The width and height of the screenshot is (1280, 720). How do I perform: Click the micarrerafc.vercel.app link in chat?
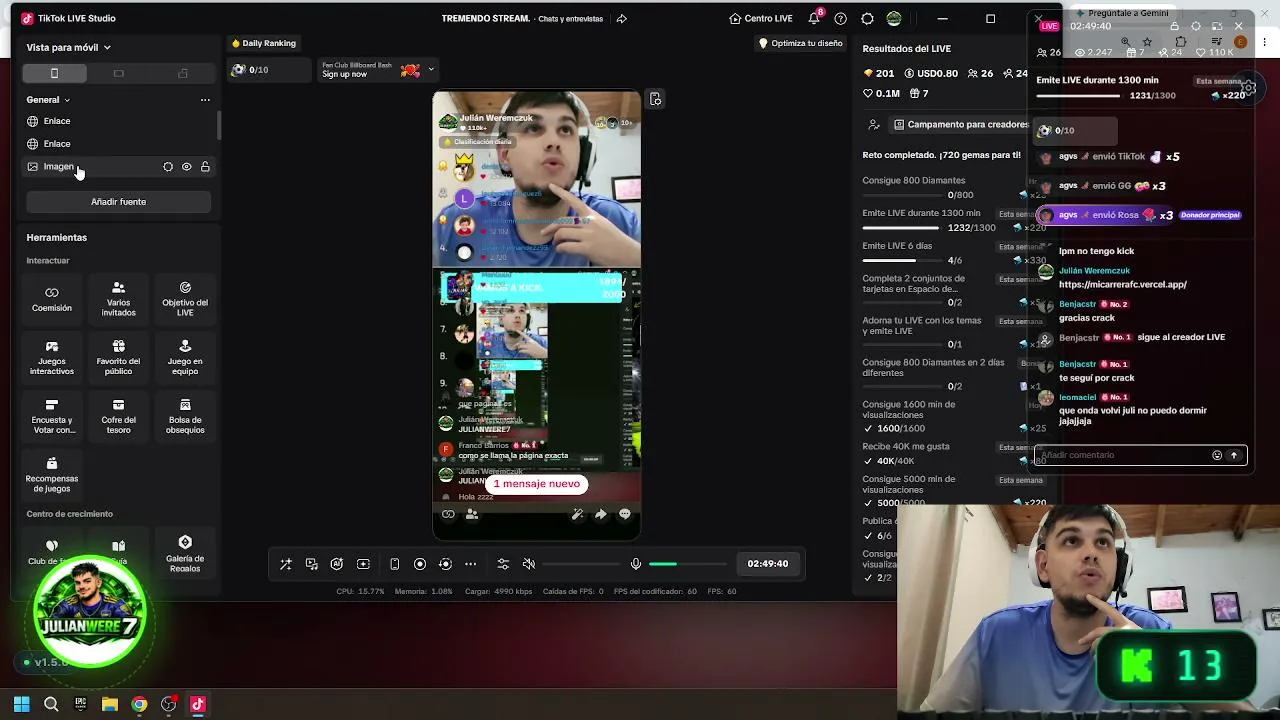(x=1123, y=285)
